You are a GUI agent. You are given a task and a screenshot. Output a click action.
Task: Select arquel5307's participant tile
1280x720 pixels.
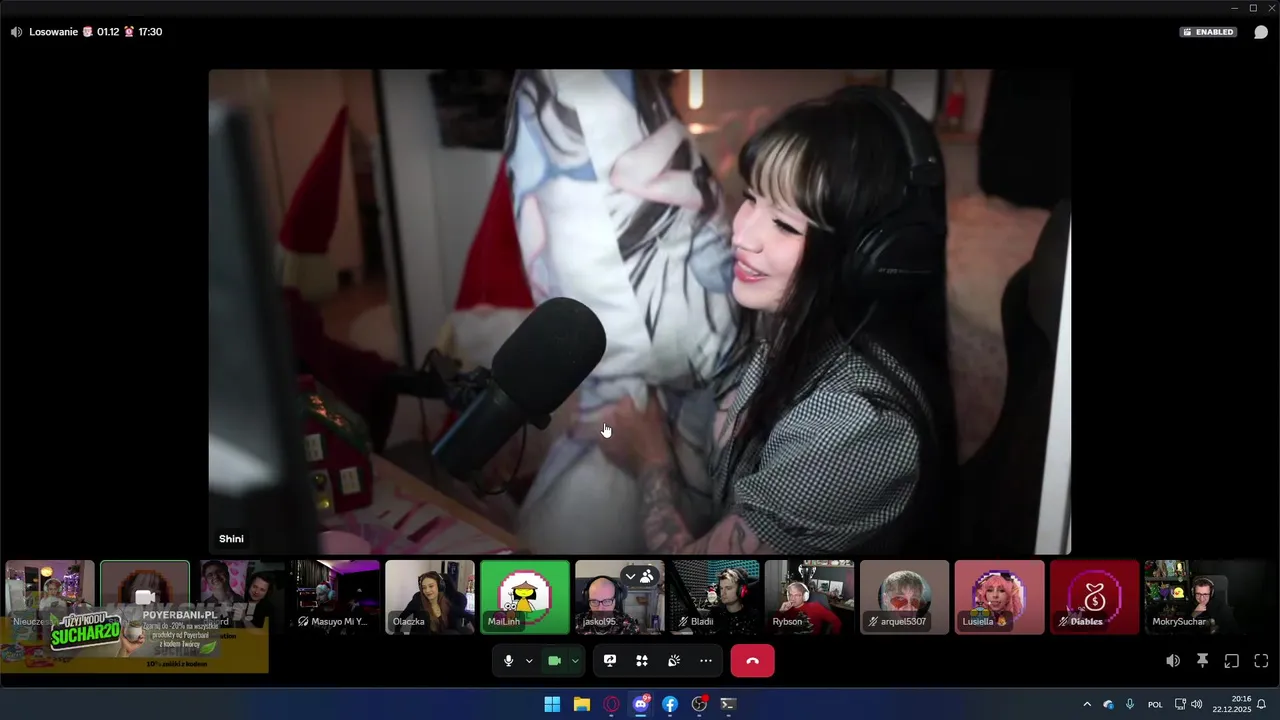tap(905, 597)
